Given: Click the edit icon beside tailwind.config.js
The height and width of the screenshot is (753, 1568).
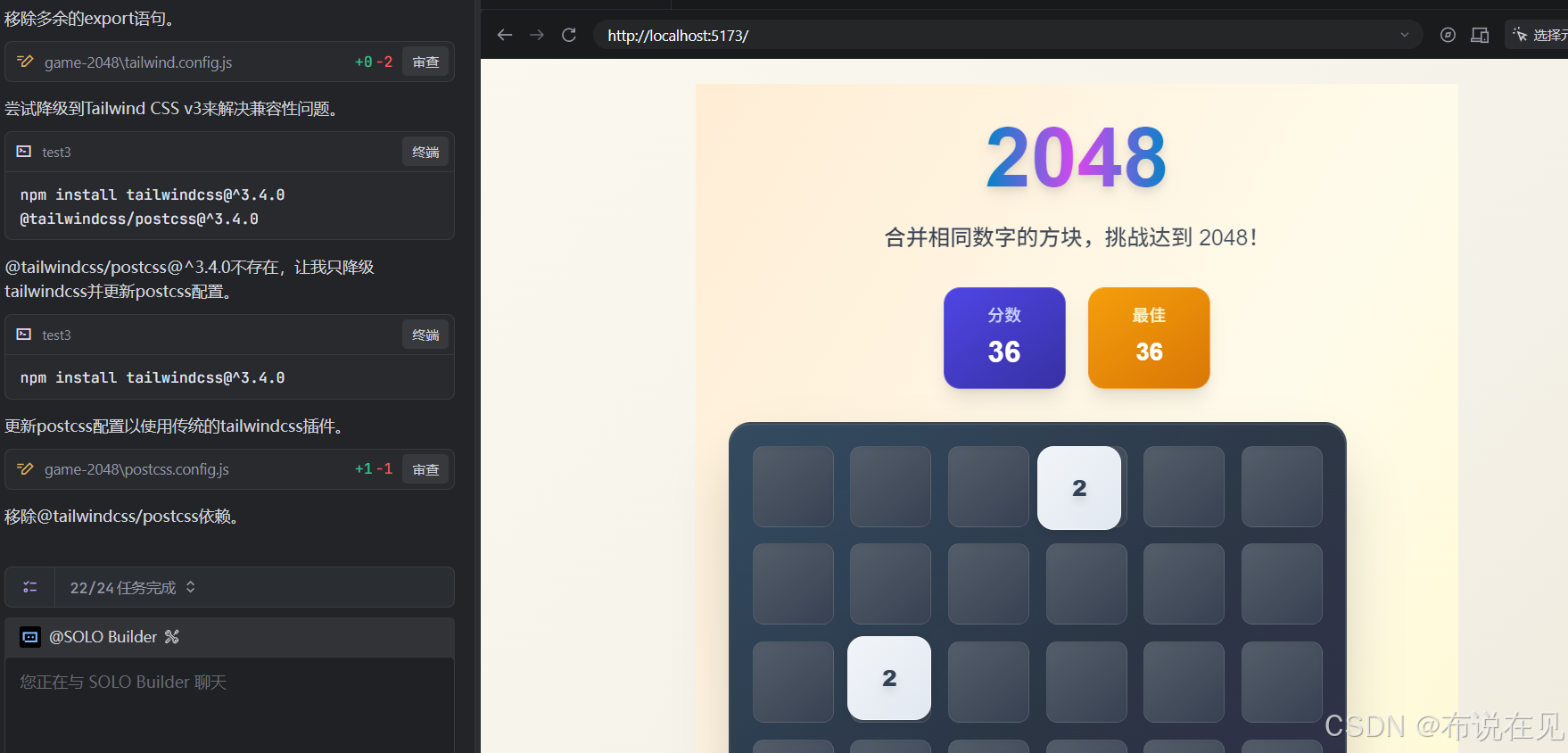Looking at the screenshot, I should pos(25,62).
